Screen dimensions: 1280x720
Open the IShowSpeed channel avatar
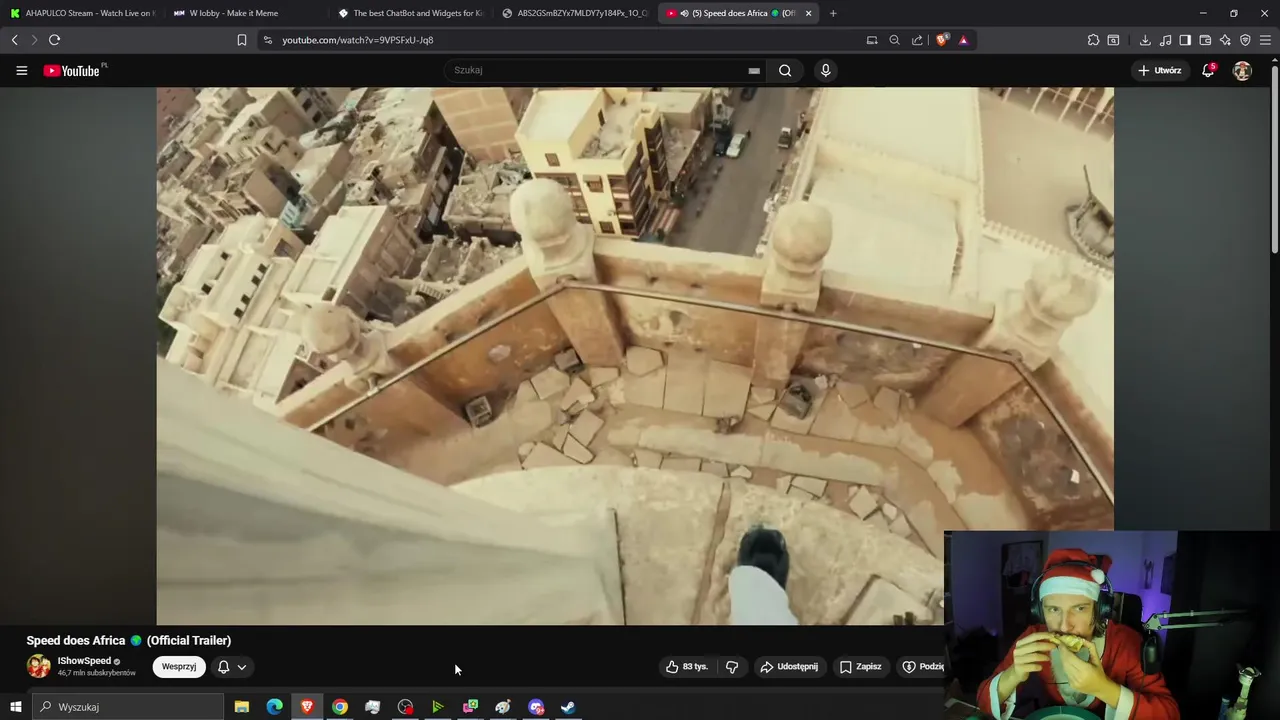[x=38, y=666]
